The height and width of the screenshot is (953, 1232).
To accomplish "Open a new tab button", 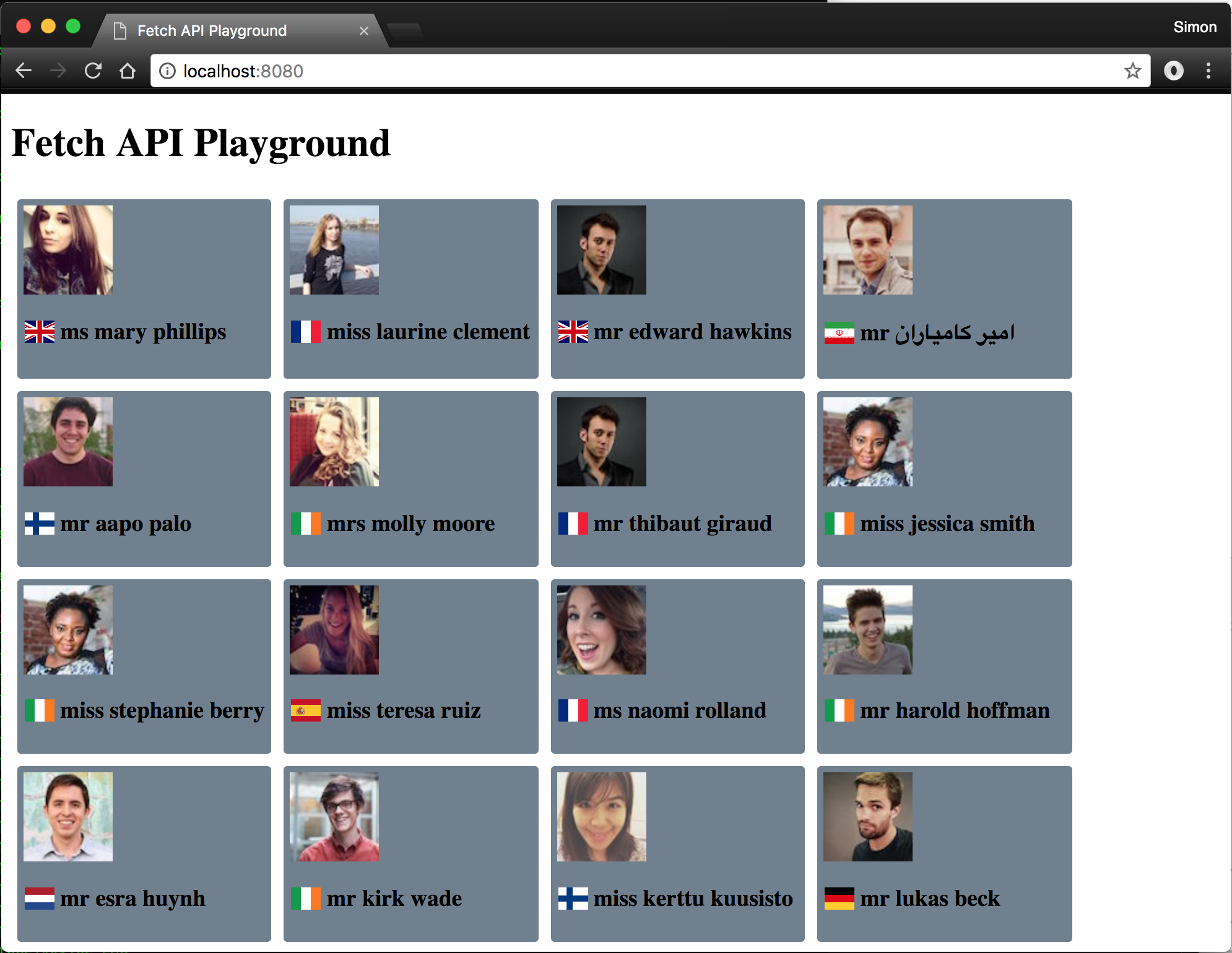I will tap(406, 31).
